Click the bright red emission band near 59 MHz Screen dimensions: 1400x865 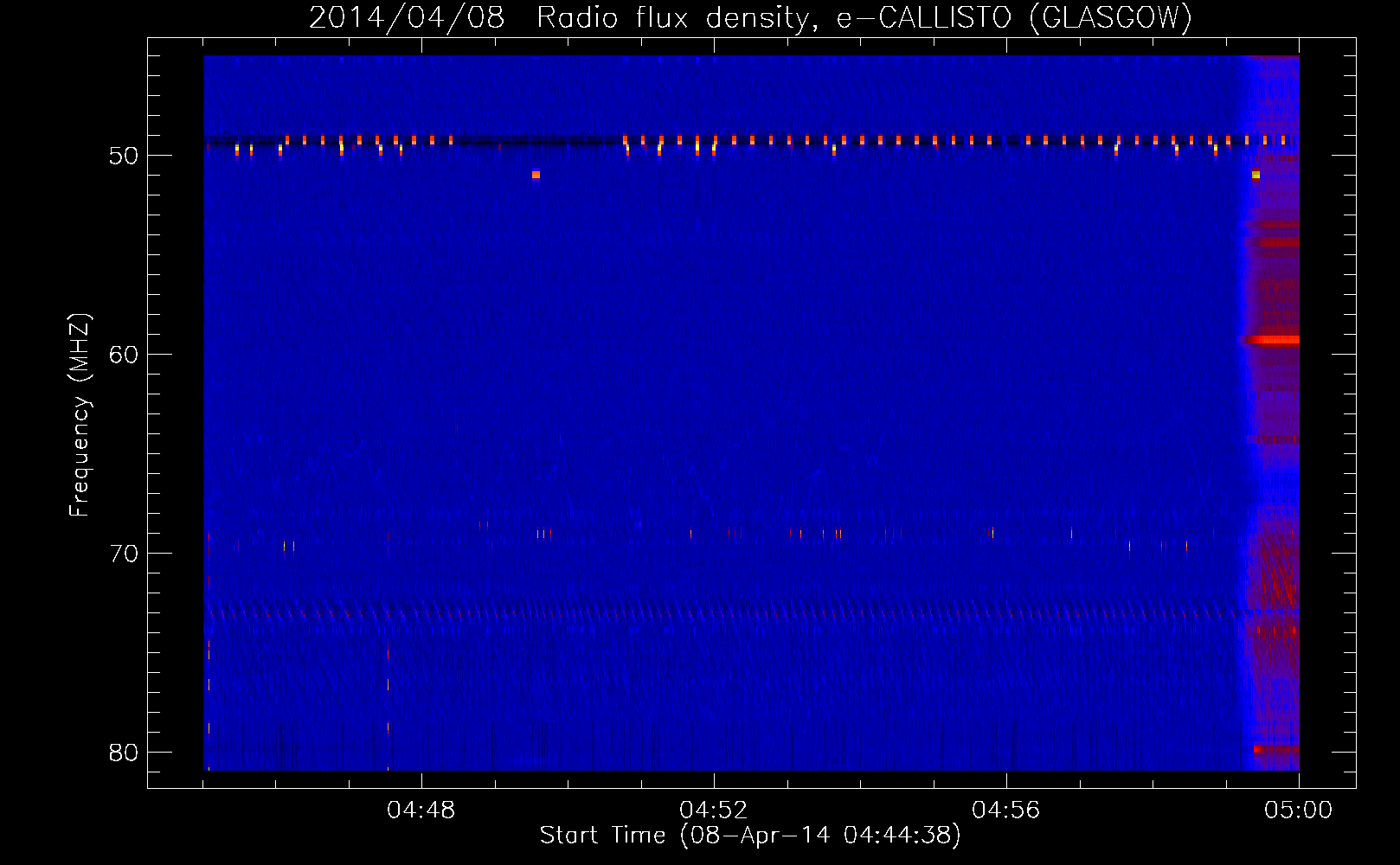(1271, 340)
